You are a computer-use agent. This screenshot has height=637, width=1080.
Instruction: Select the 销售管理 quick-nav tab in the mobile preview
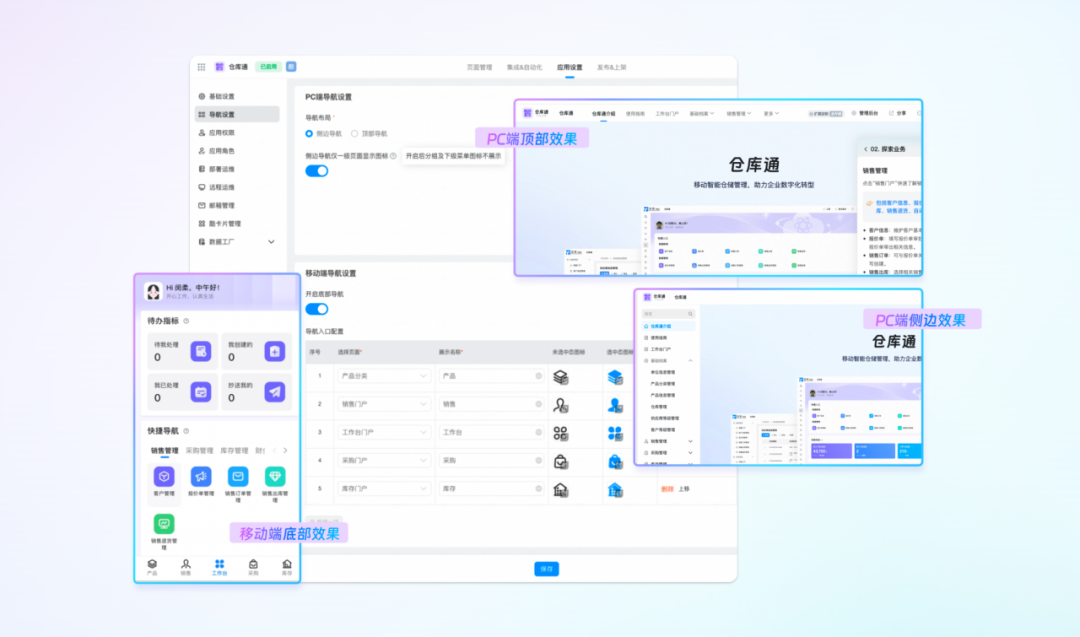[165, 450]
